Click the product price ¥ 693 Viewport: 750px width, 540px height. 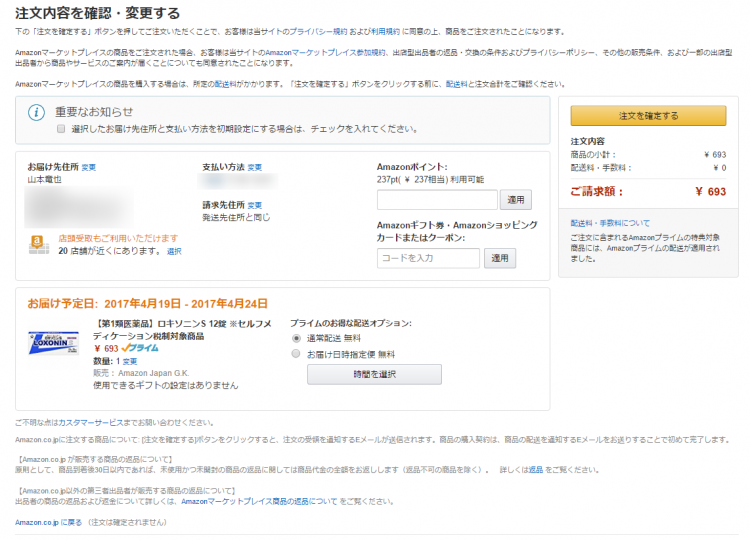click(106, 348)
